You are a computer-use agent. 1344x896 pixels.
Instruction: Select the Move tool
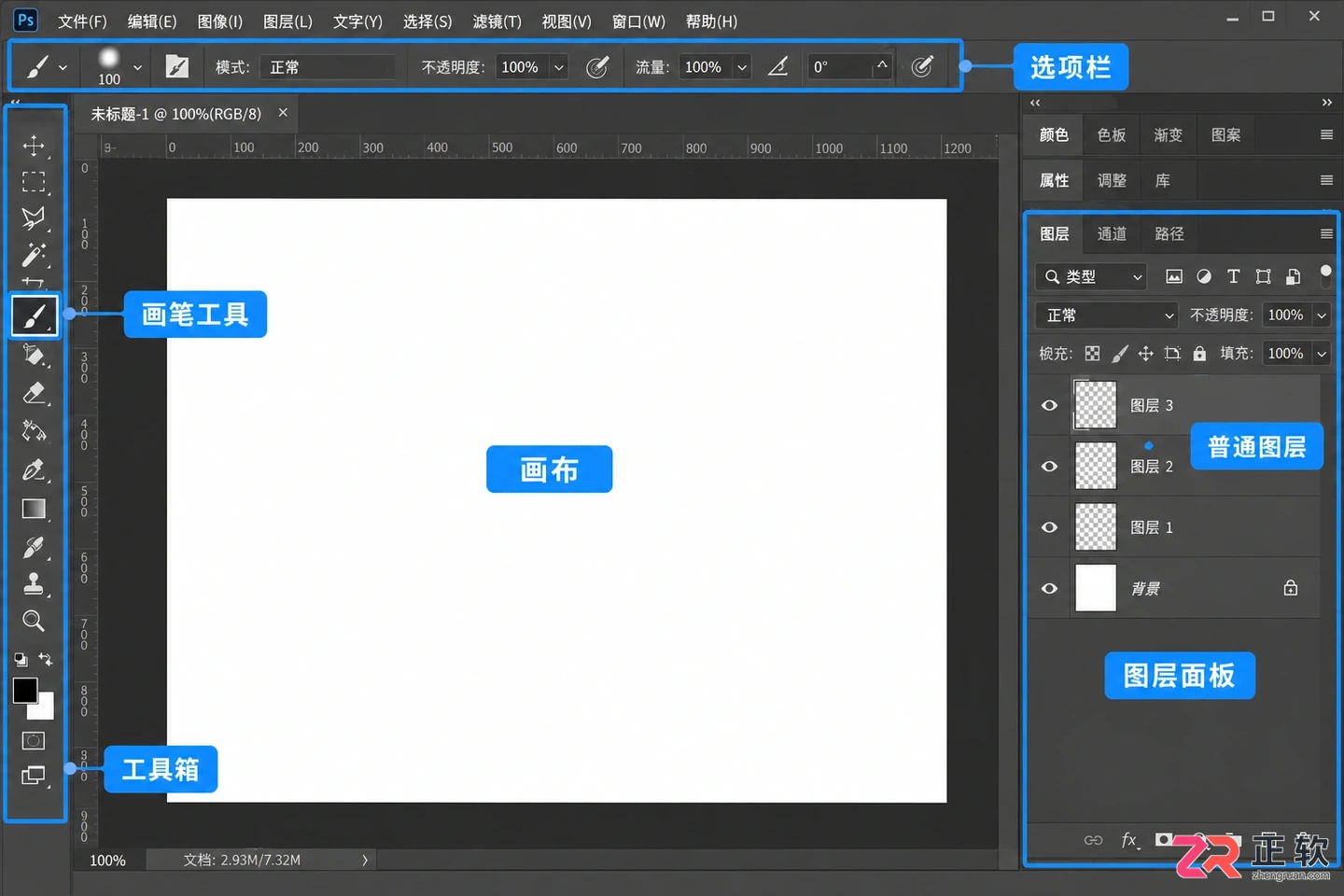(34, 146)
